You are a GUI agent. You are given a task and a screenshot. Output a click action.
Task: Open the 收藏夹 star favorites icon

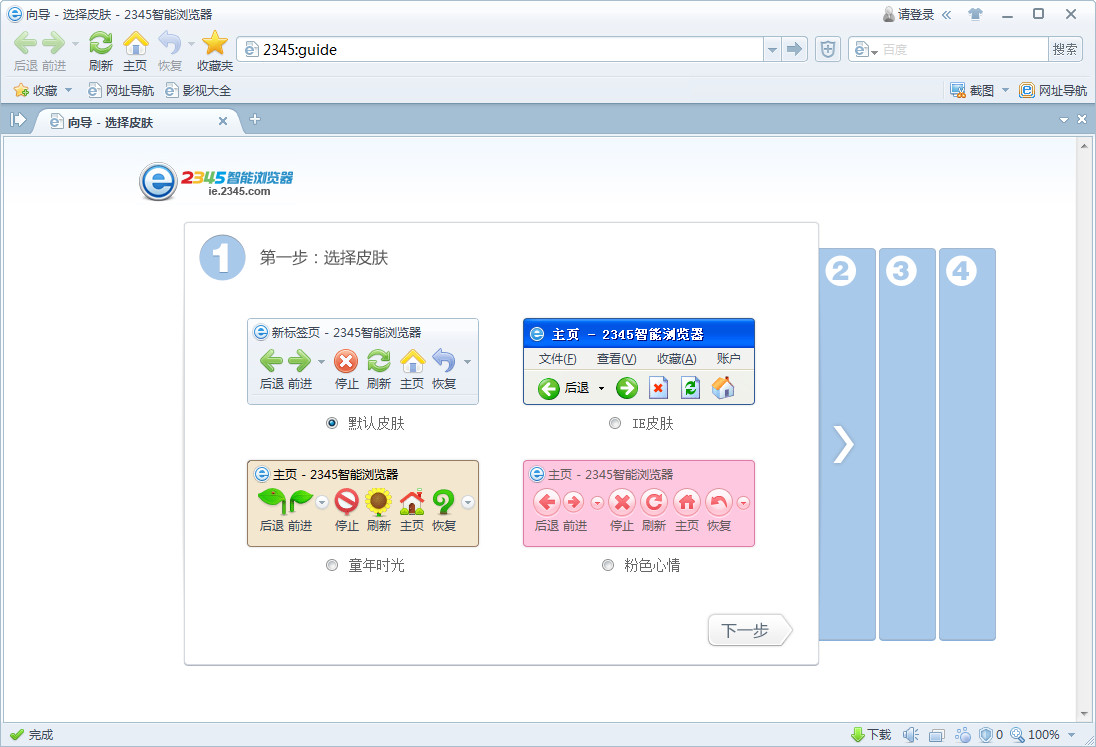215,43
